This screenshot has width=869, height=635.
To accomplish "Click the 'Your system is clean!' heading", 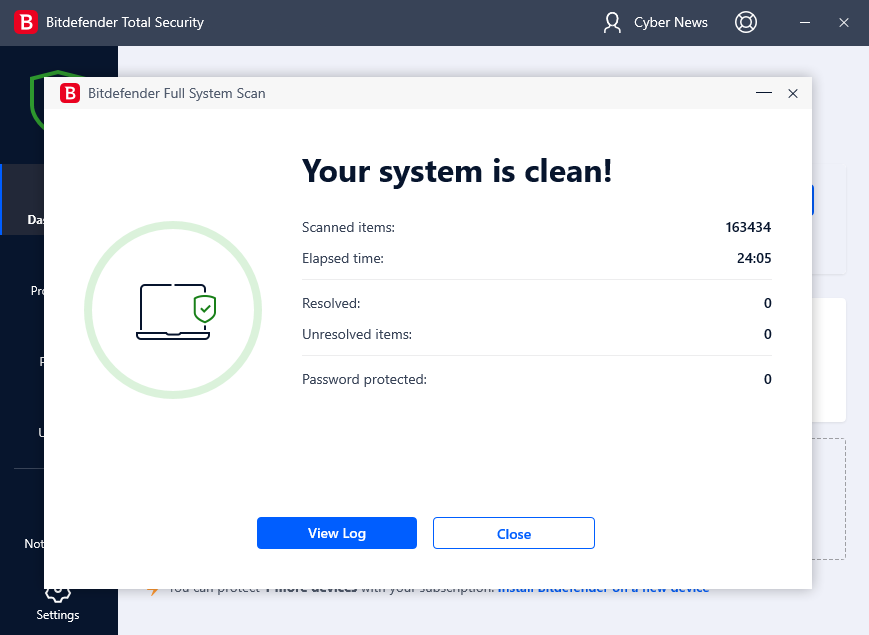I will pyautogui.click(x=457, y=171).
